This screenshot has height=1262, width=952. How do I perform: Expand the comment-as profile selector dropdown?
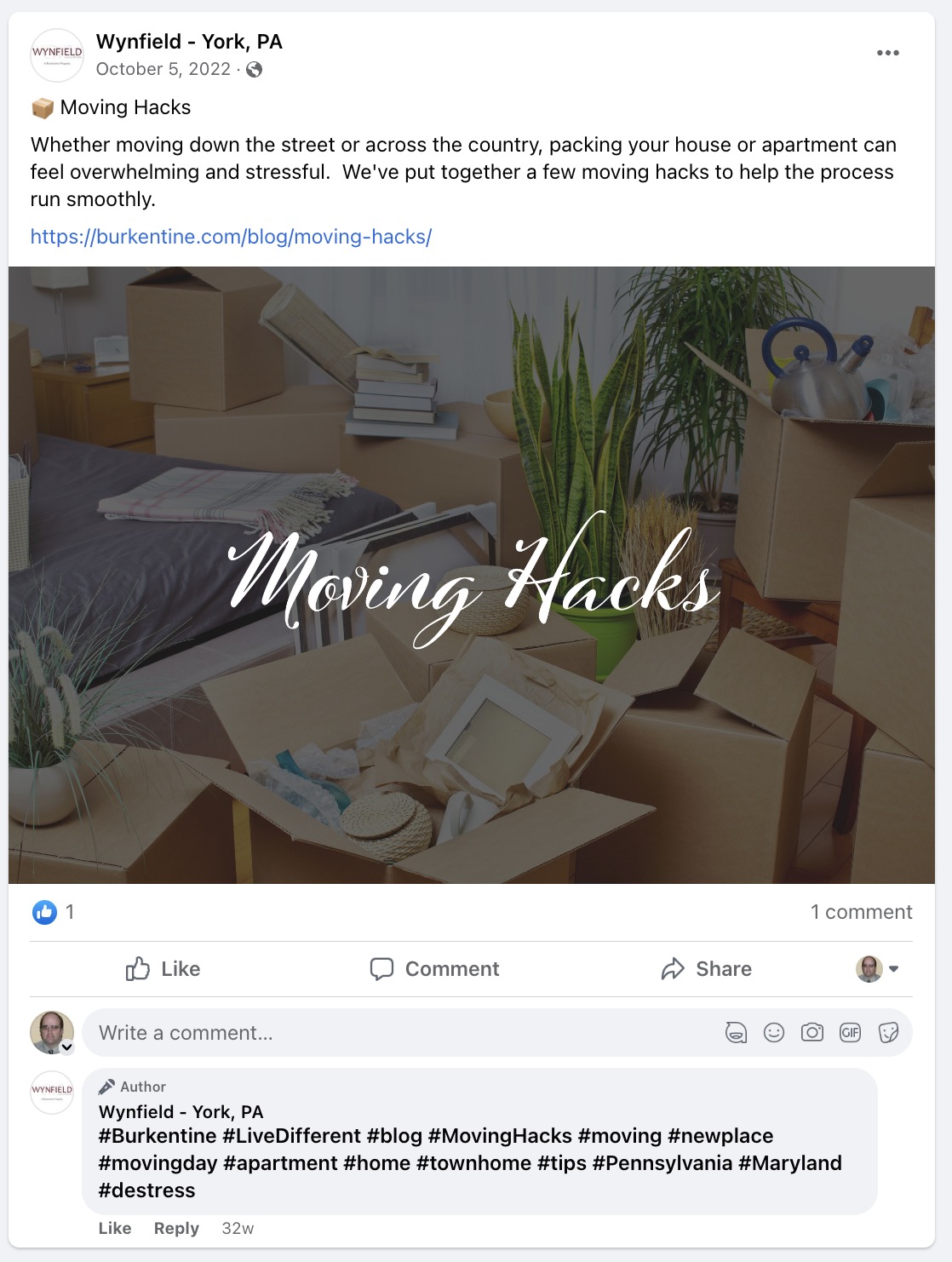(878, 969)
